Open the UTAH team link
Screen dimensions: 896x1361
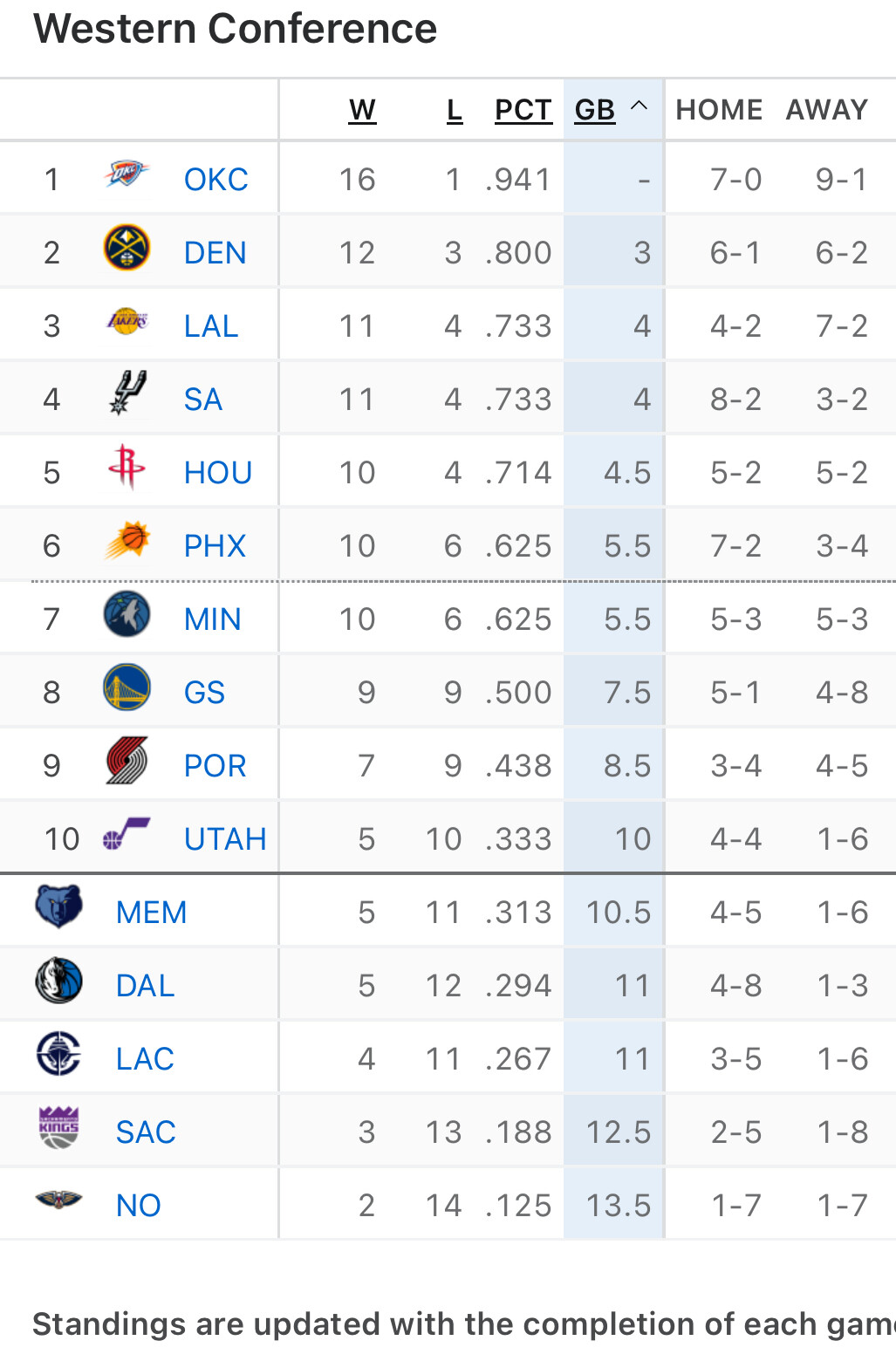tap(225, 839)
